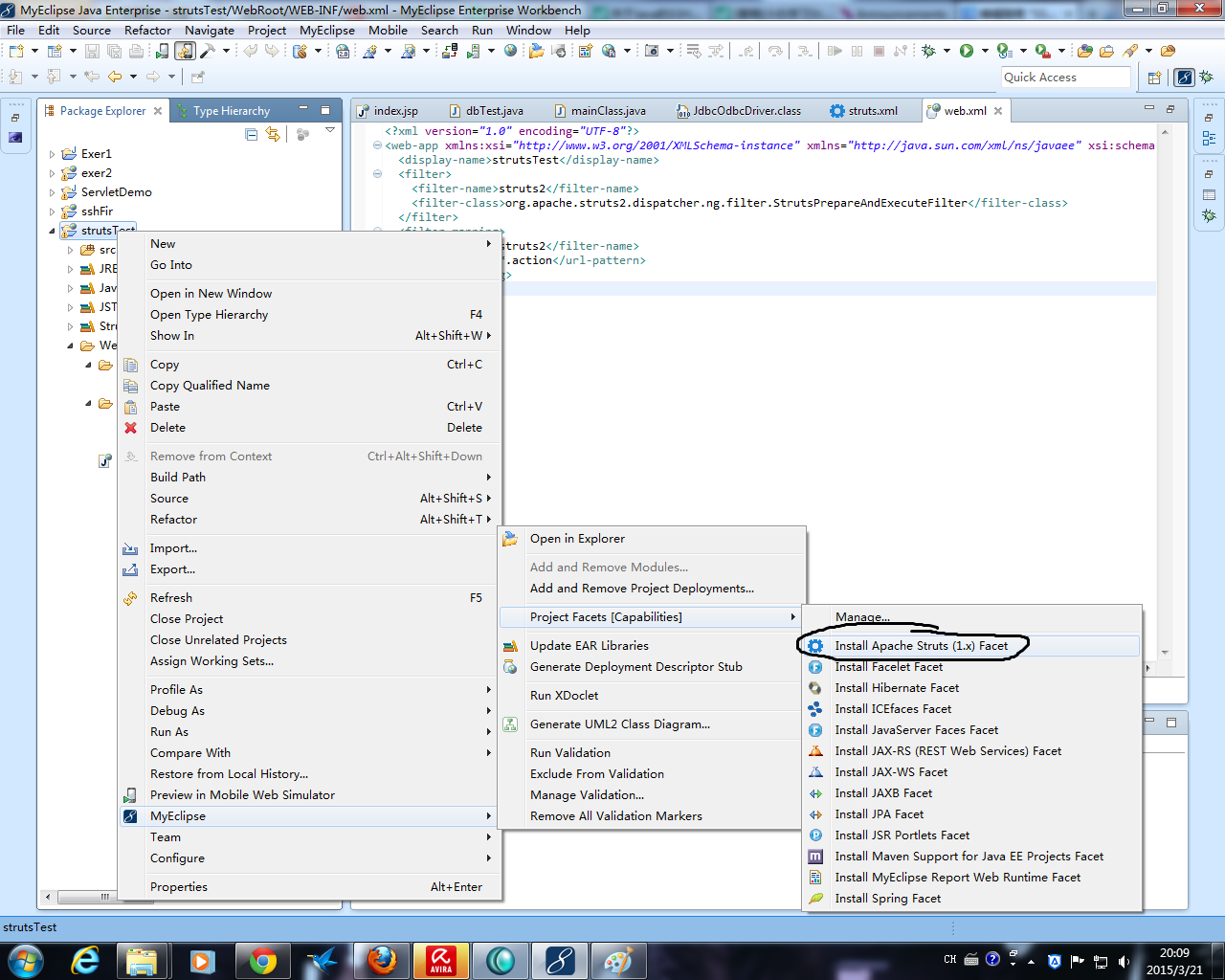The height and width of the screenshot is (980, 1225).
Task: Click the editor vertical scrollbar down arrow
Action: (1165, 652)
